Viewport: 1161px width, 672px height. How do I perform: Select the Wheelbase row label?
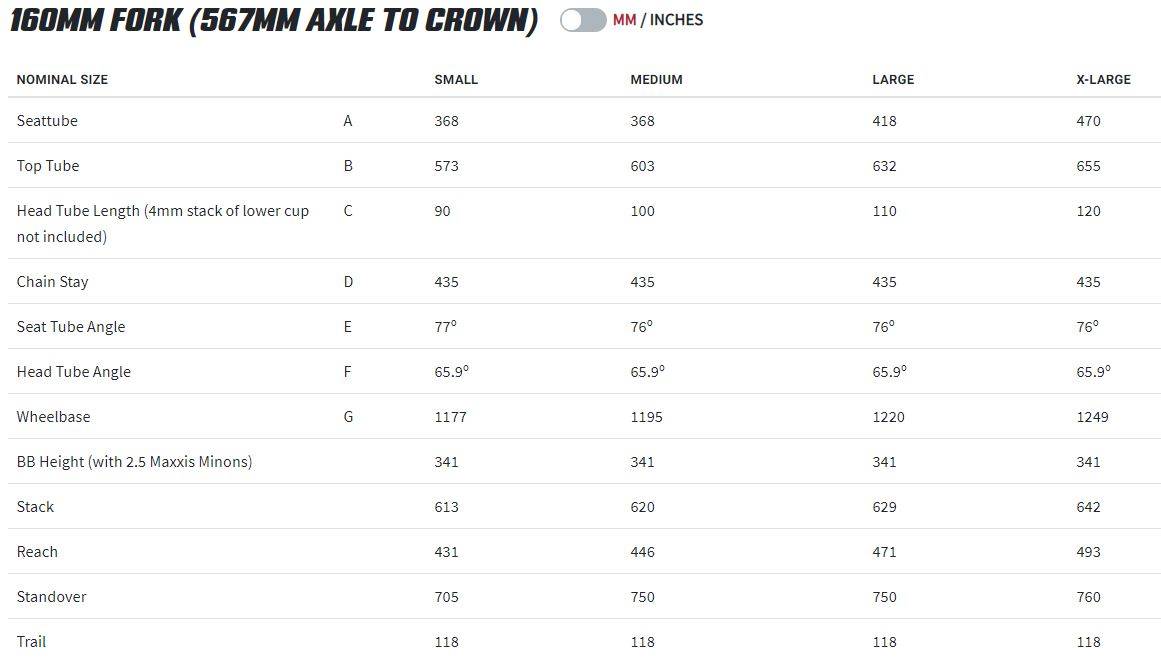tap(53, 417)
